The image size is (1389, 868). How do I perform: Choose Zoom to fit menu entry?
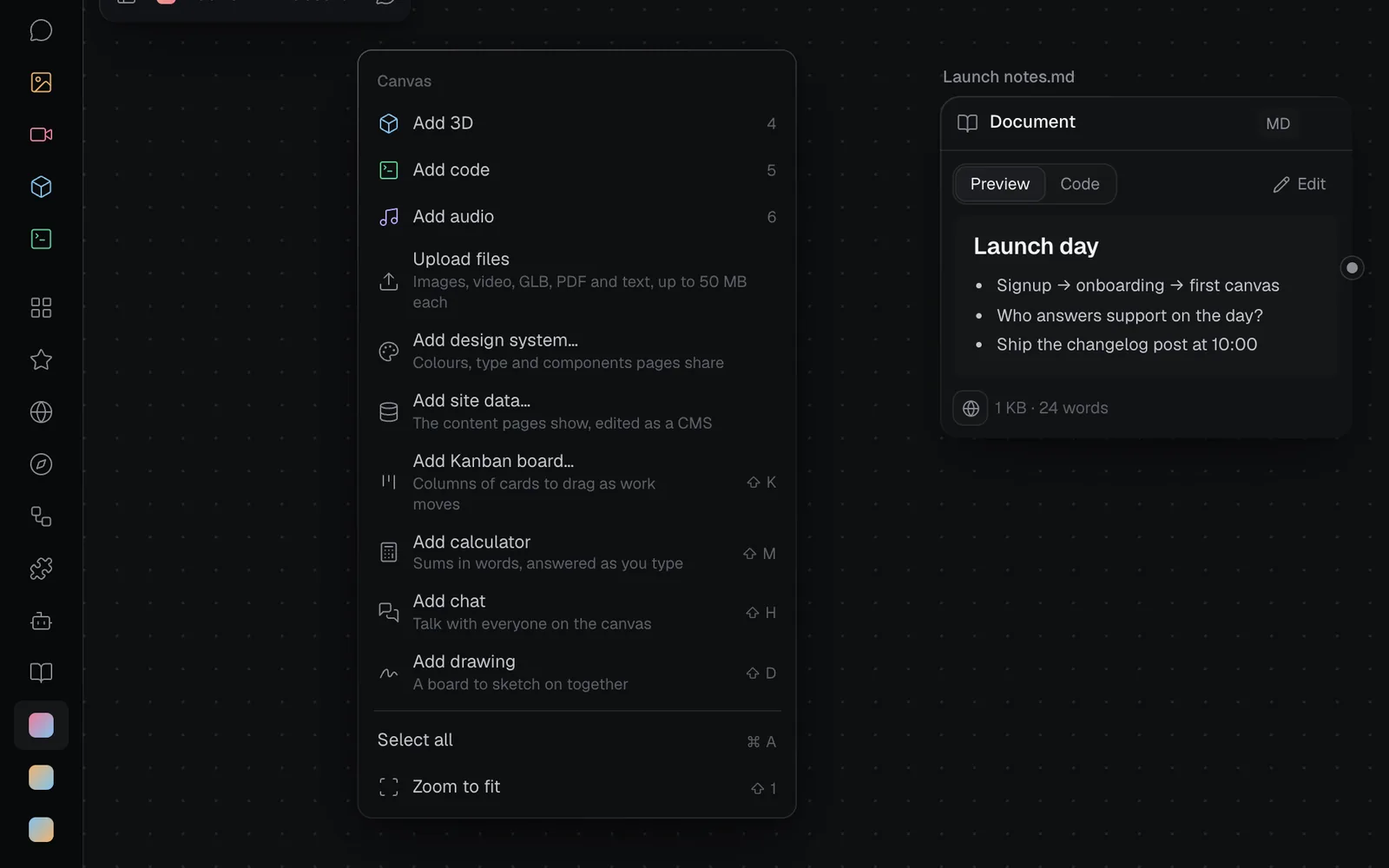pyautogui.click(x=576, y=787)
